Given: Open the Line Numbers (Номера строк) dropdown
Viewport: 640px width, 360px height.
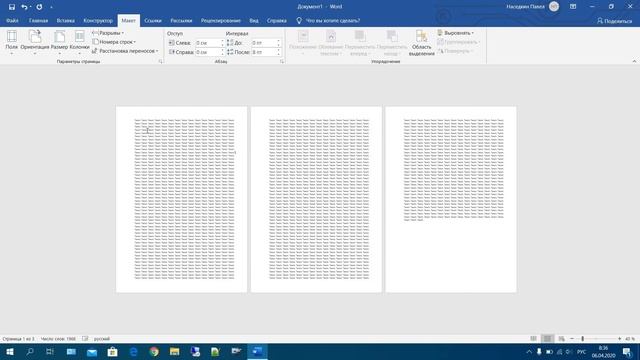Looking at the screenshot, I should tap(114, 42).
